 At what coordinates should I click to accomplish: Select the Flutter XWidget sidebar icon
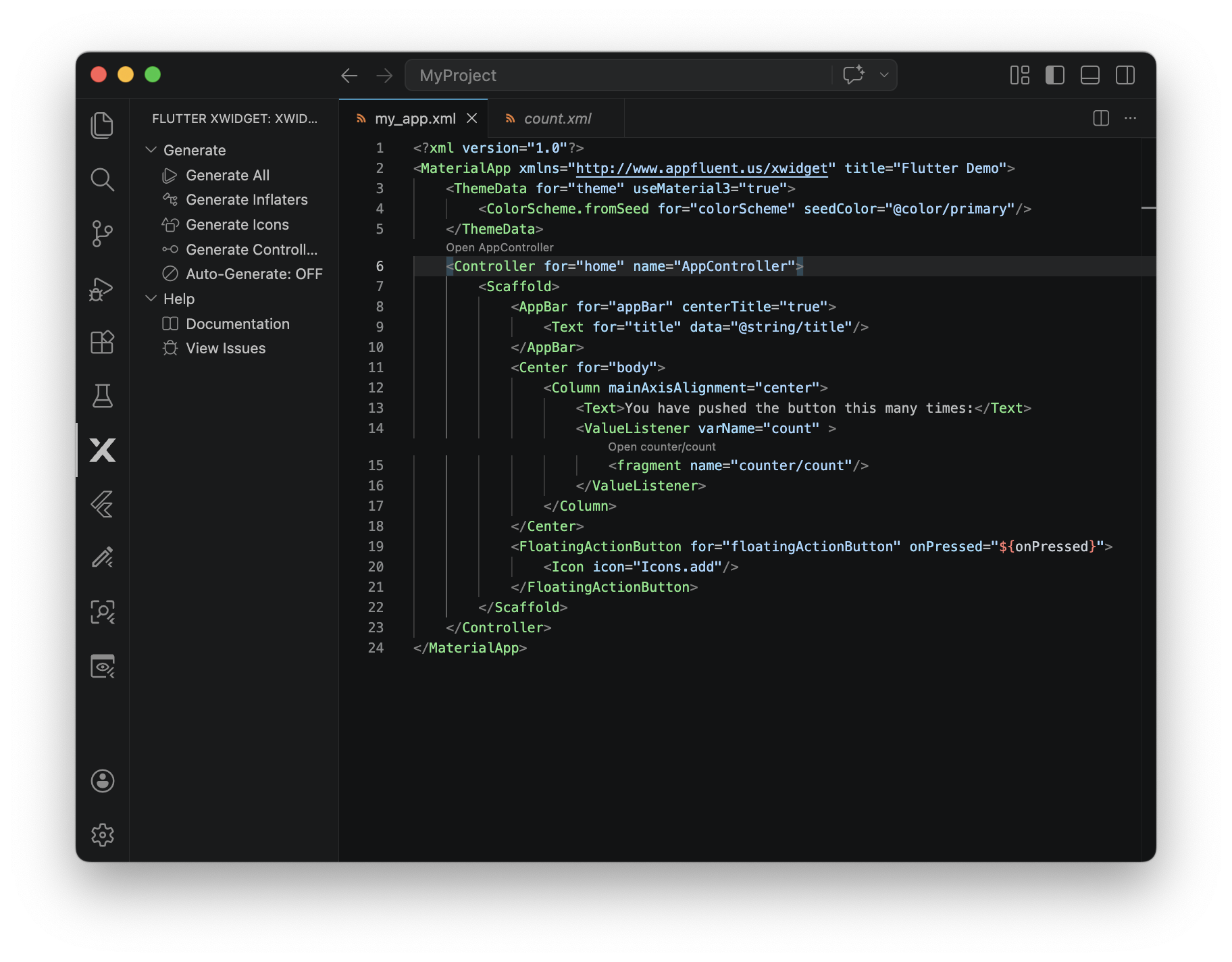pos(102,451)
